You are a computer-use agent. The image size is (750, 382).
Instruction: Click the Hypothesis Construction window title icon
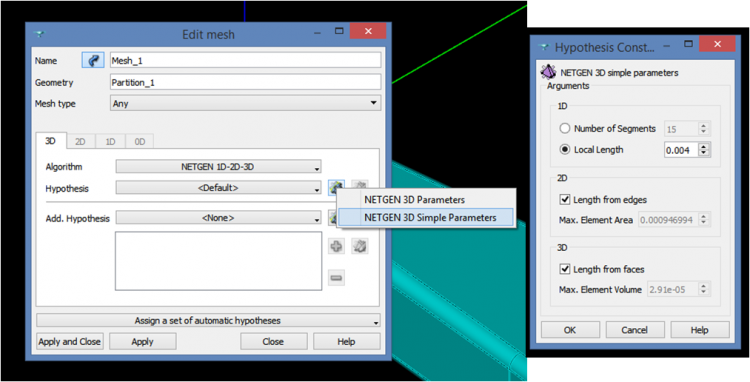click(x=544, y=47)
